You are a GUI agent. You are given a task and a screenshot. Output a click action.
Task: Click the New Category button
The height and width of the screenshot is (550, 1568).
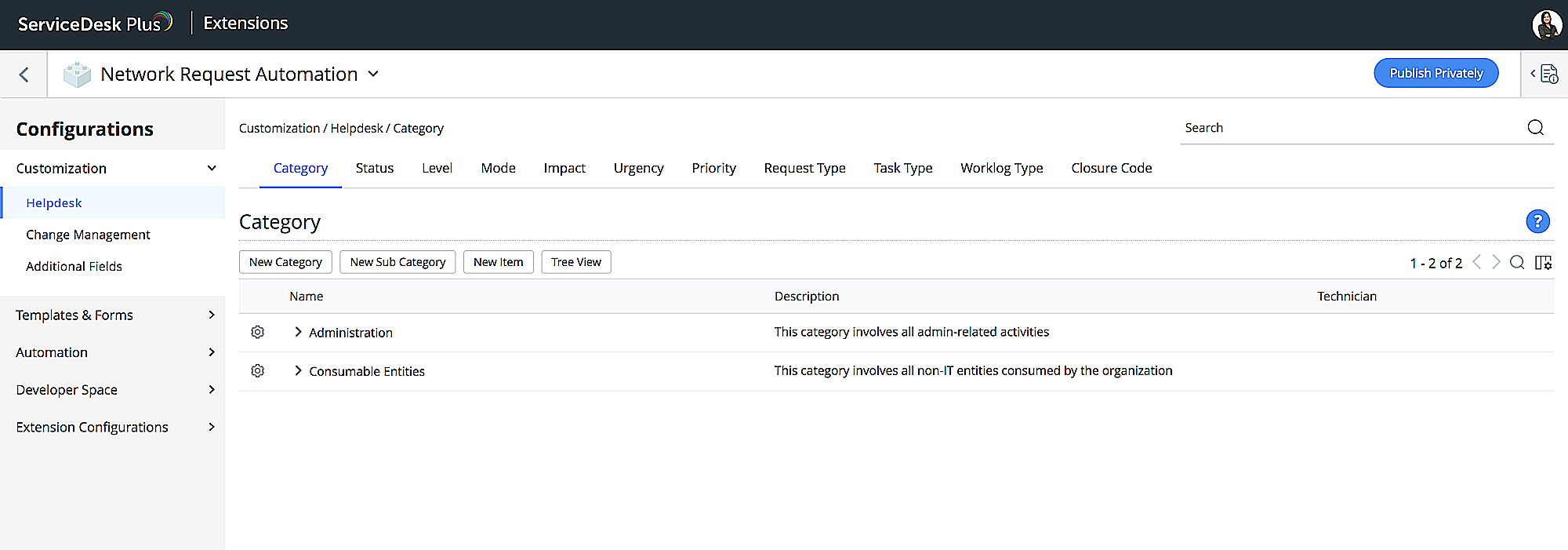[x=285, y=262]
